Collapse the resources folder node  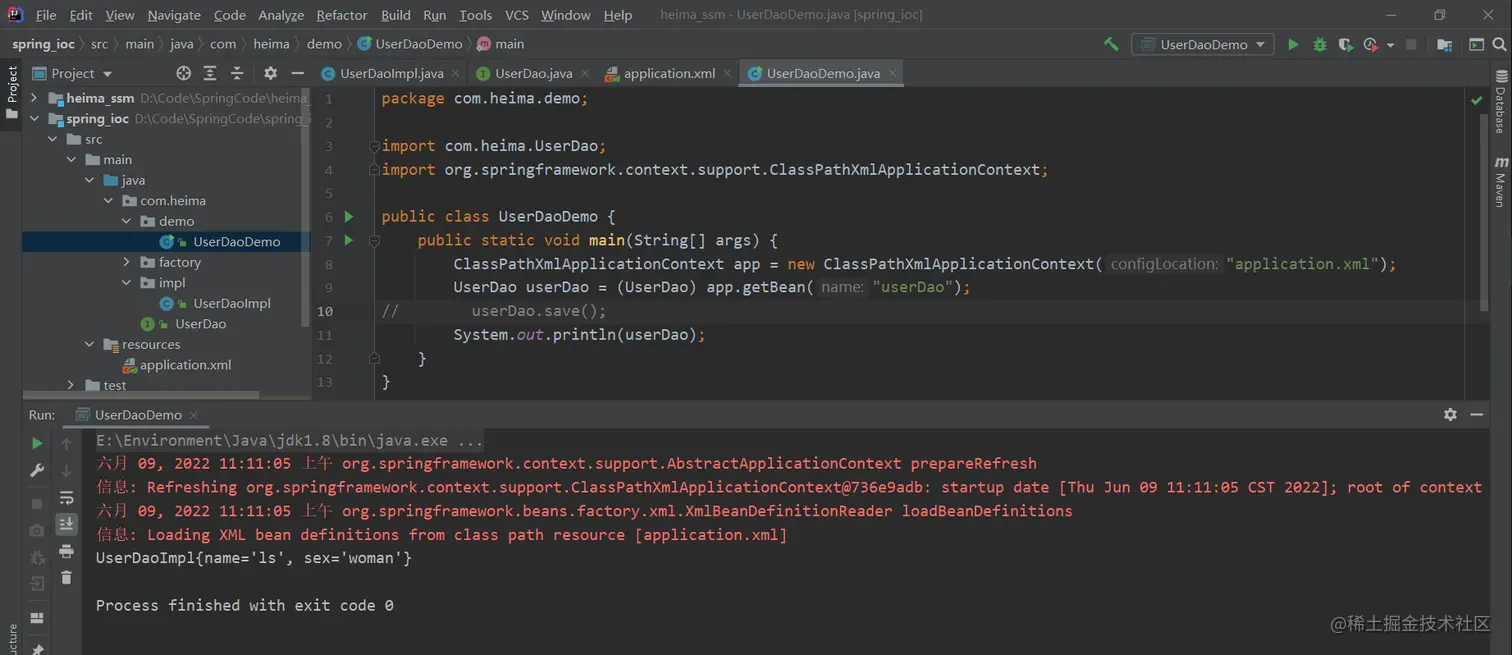(x=89, y=344)
